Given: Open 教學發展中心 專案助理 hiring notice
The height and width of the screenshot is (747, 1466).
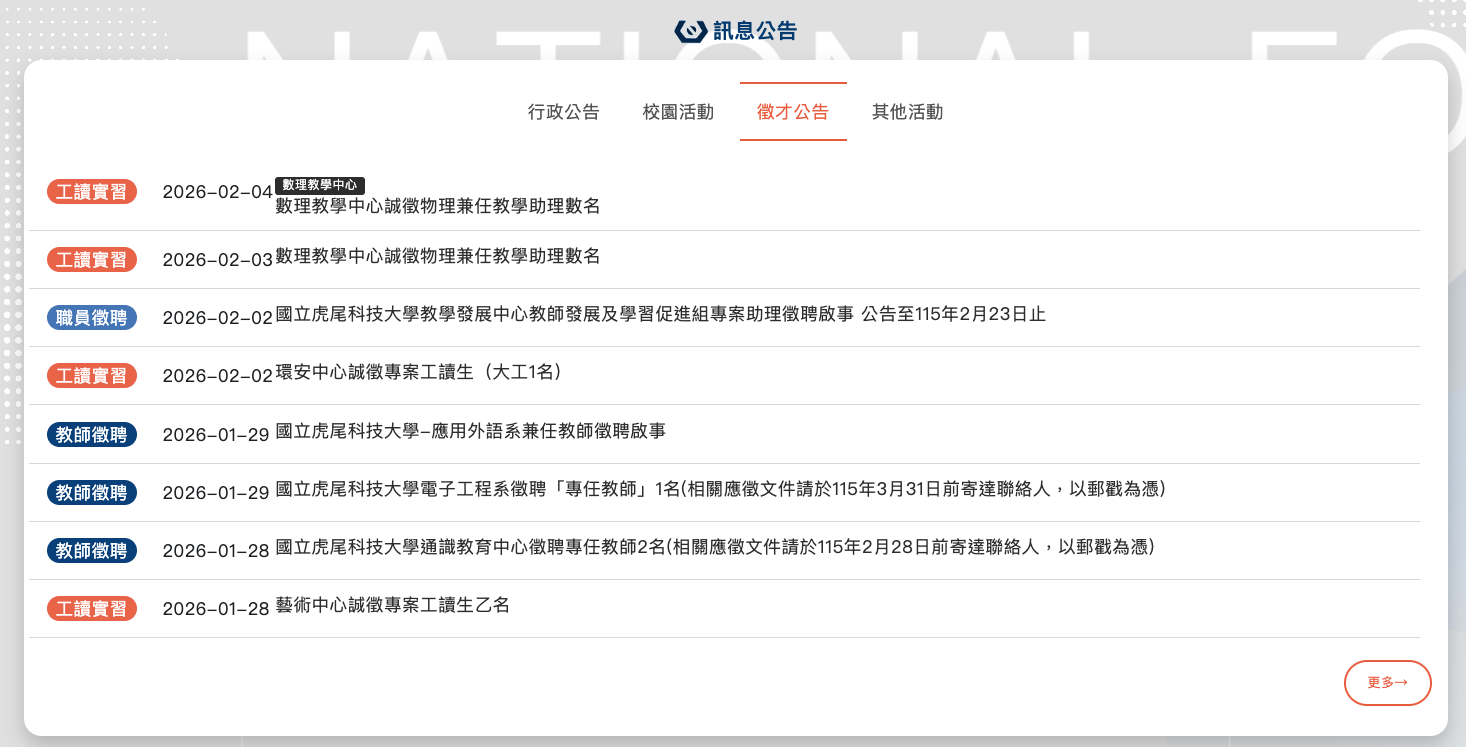Looking at the screenshot, I should (x=660, y=315).
